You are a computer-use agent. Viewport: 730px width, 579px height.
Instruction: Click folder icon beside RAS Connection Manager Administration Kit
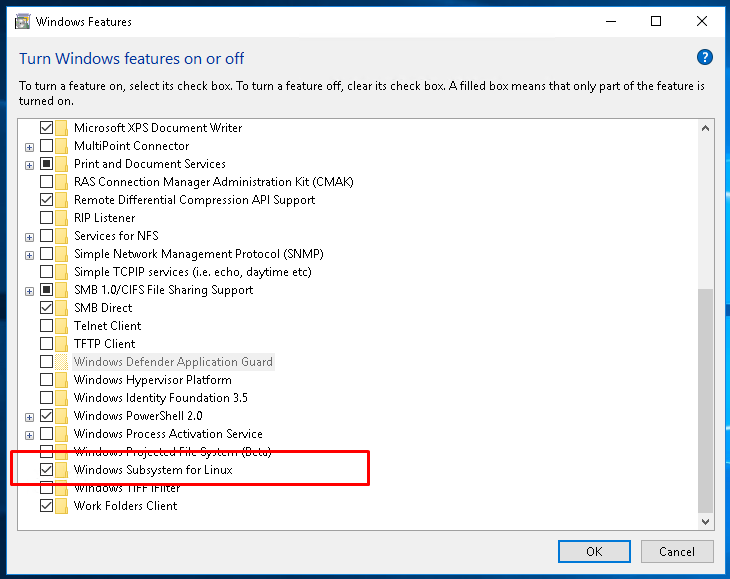61,182
